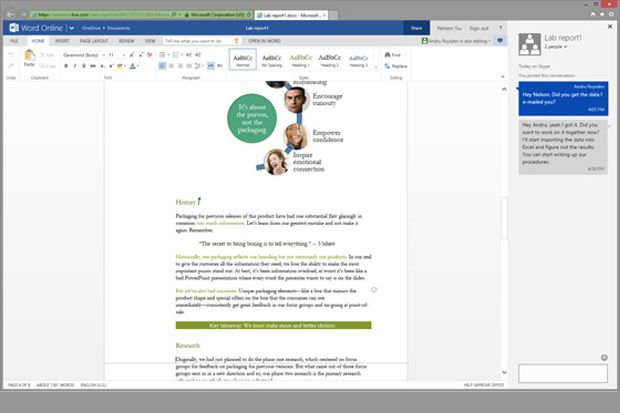This screenshot has width=620, height=413.
Task: Click browser Favorites star icon
Action: (602, 14)
